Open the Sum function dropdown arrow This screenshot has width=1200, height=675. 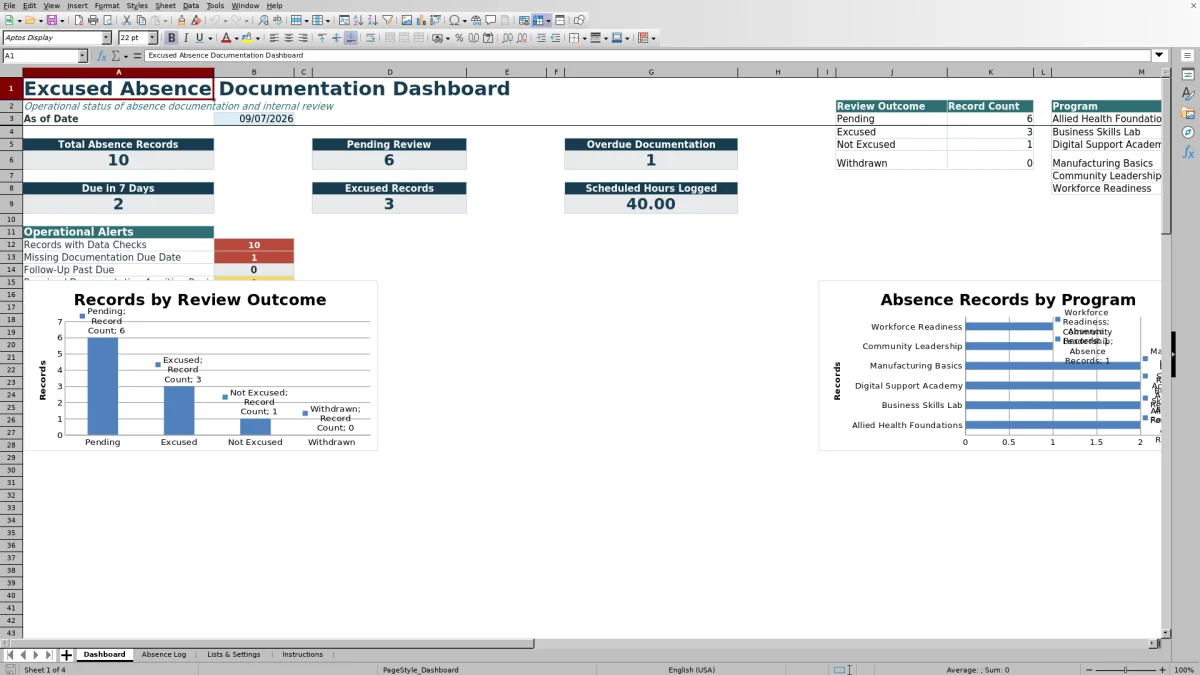(126, 56)
